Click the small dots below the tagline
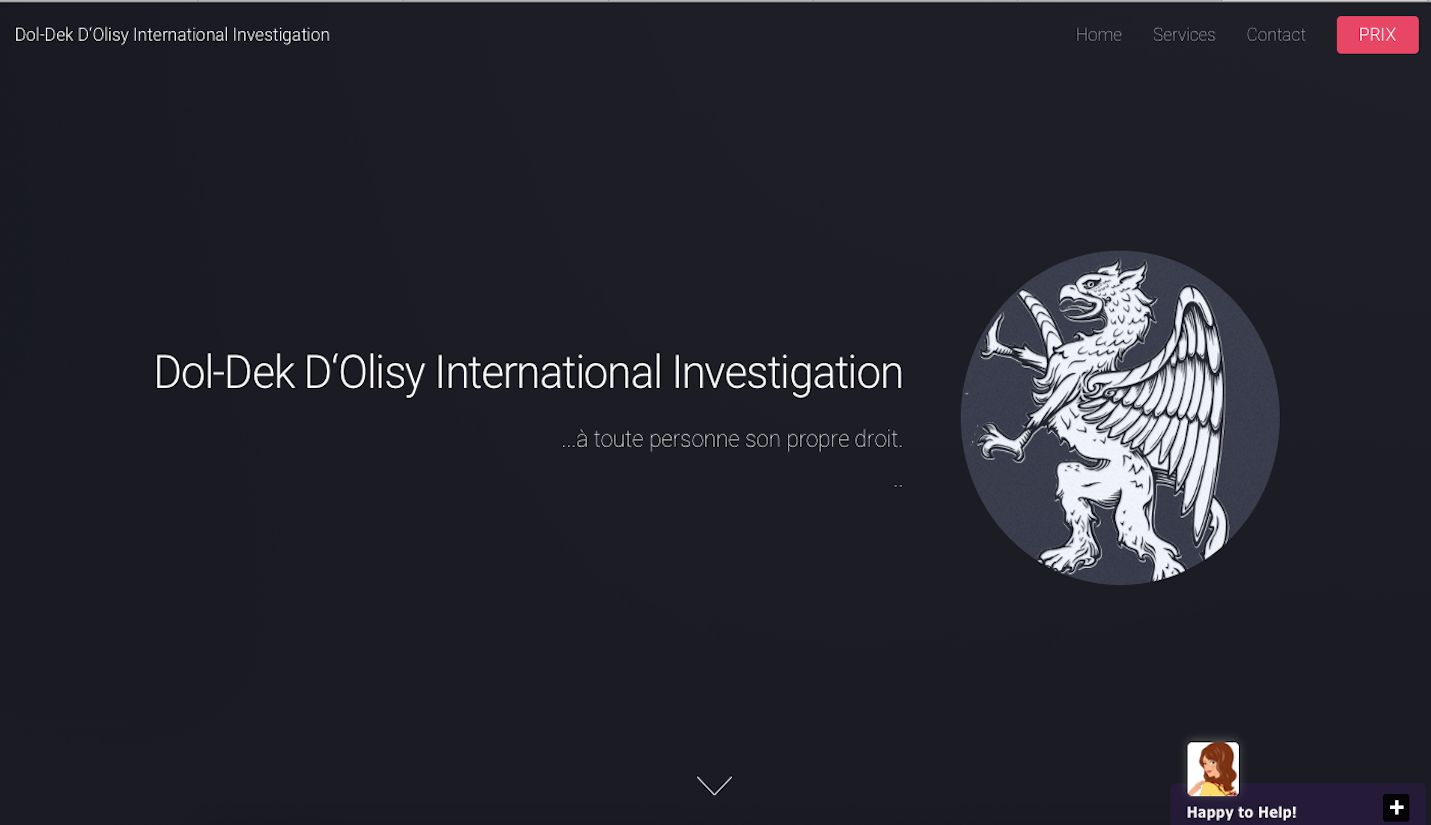This screenshot has width=1431, height=825. pos(898,486)
